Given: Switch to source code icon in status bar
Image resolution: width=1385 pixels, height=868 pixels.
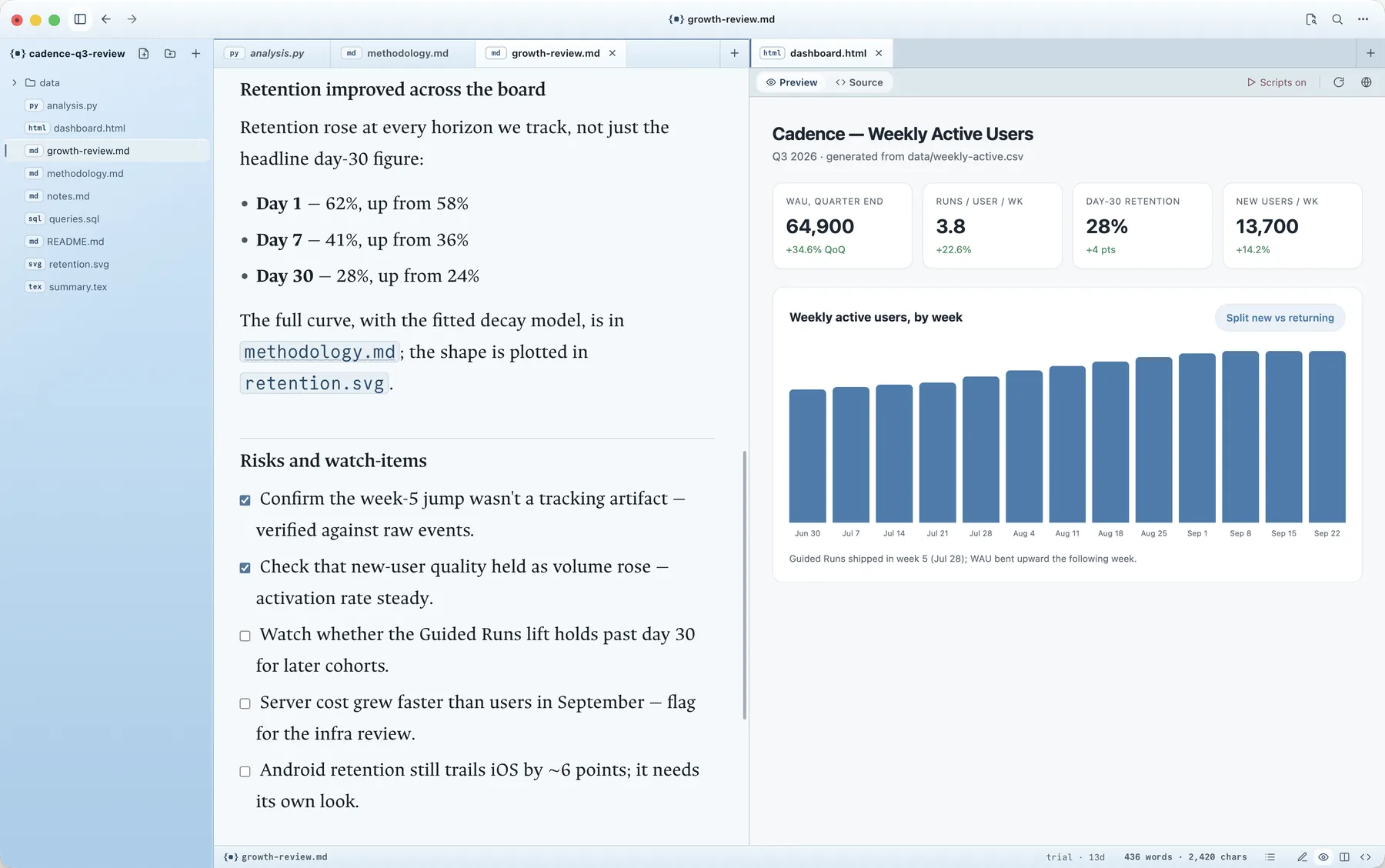Looking at the screenshot, I should click(x=1366, y=856).
